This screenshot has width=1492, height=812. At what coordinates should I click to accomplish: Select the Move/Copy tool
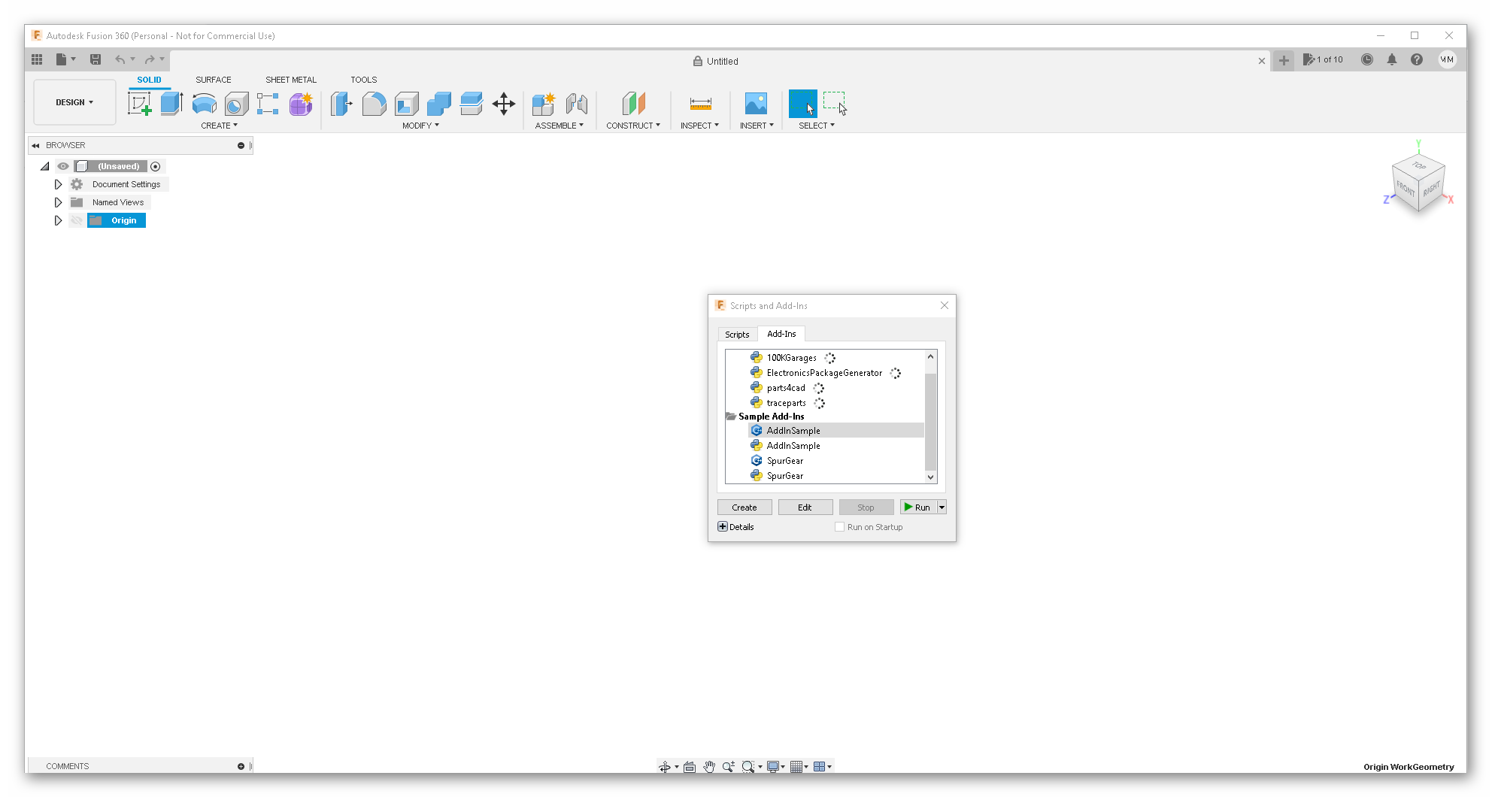pos(503,104)
